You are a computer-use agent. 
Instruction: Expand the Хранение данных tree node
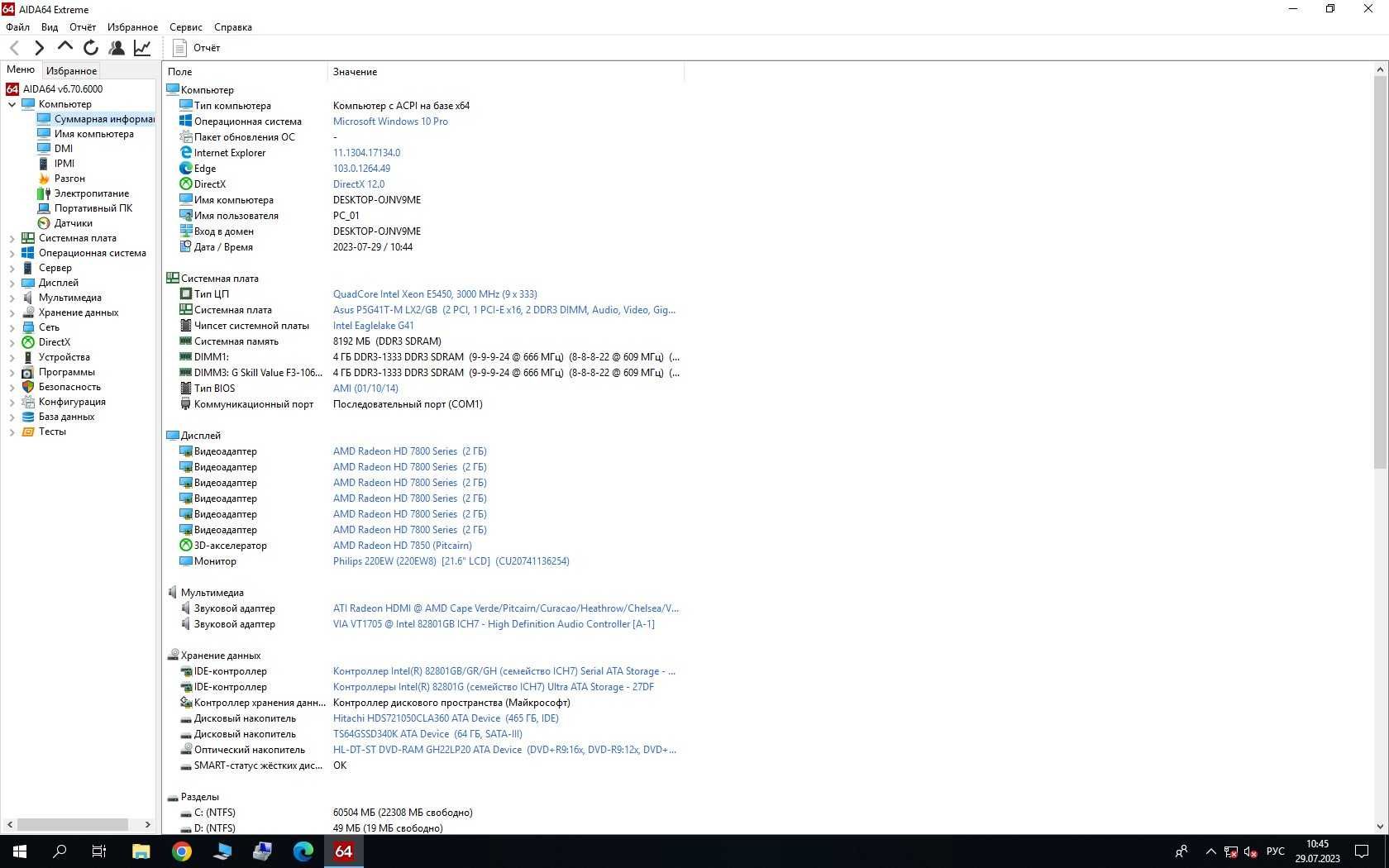click(x=12, y=312)
